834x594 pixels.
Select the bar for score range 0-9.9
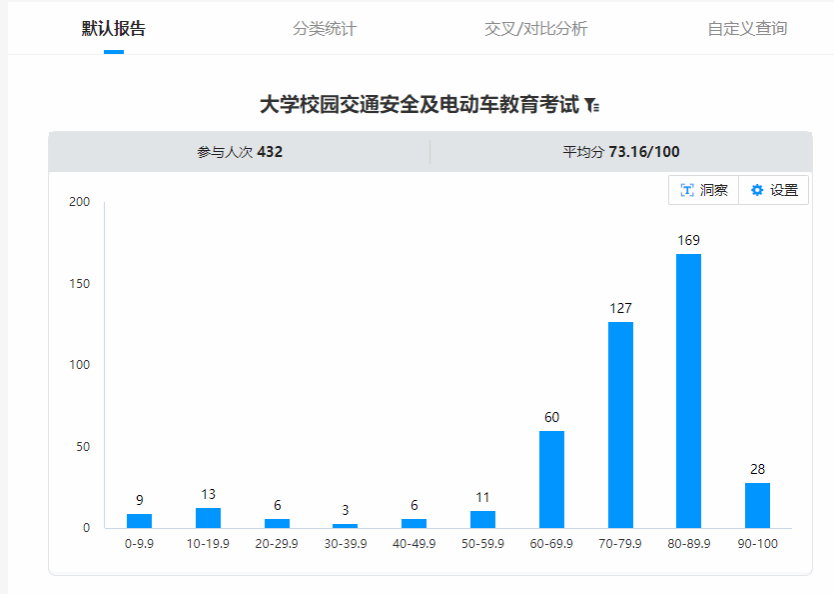(x=139, y=521)
